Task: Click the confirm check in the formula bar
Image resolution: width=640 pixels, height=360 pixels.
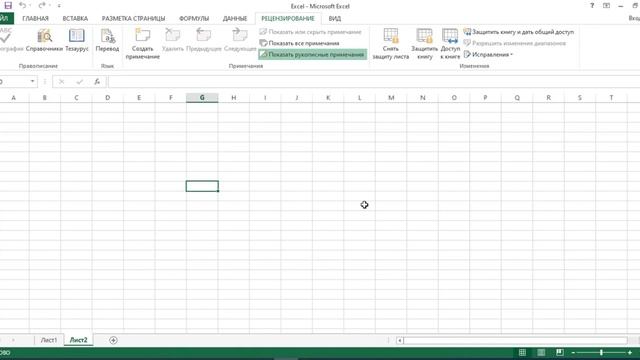Action: [x=80, y=82]
